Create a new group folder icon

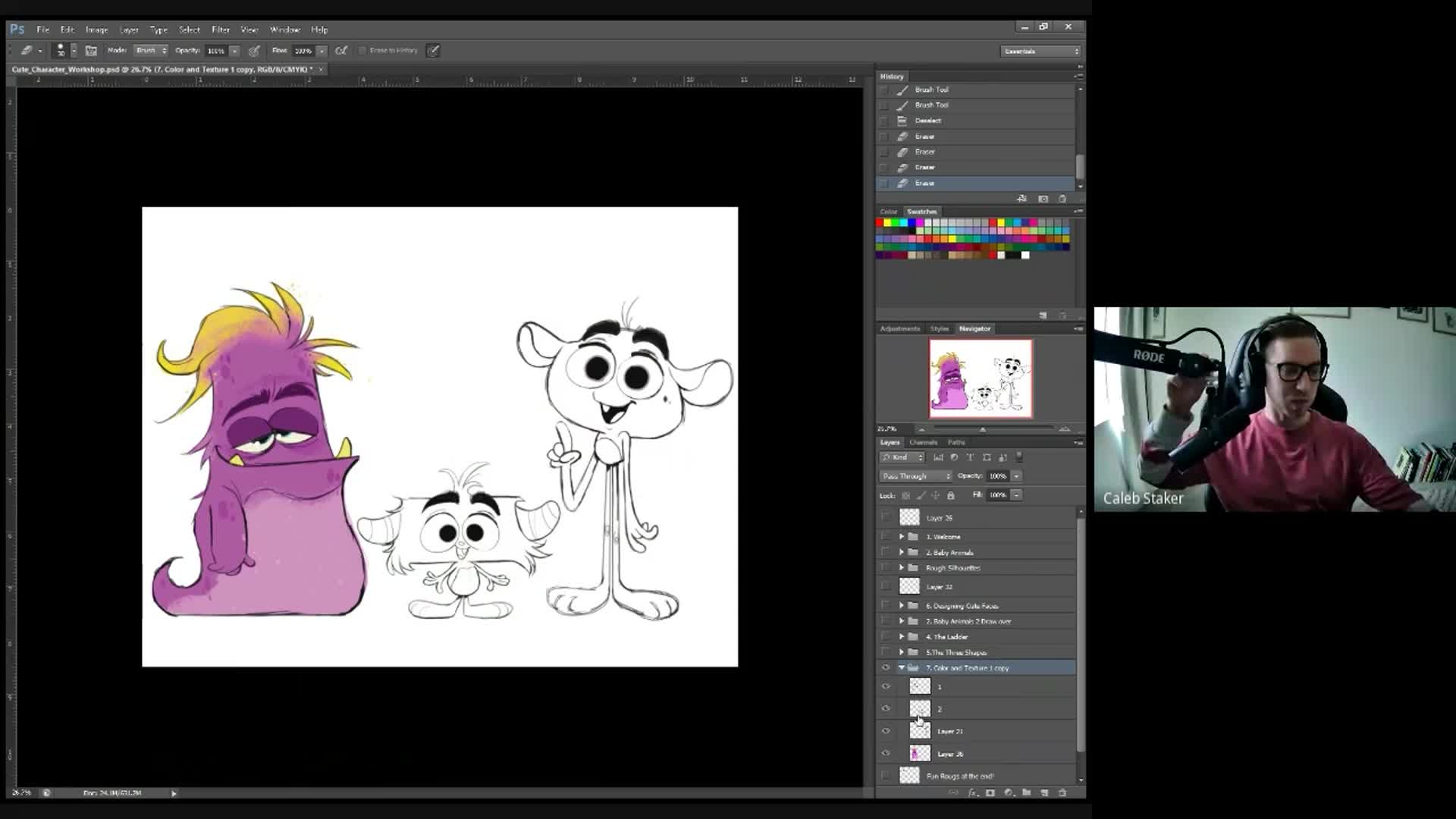1026,792
